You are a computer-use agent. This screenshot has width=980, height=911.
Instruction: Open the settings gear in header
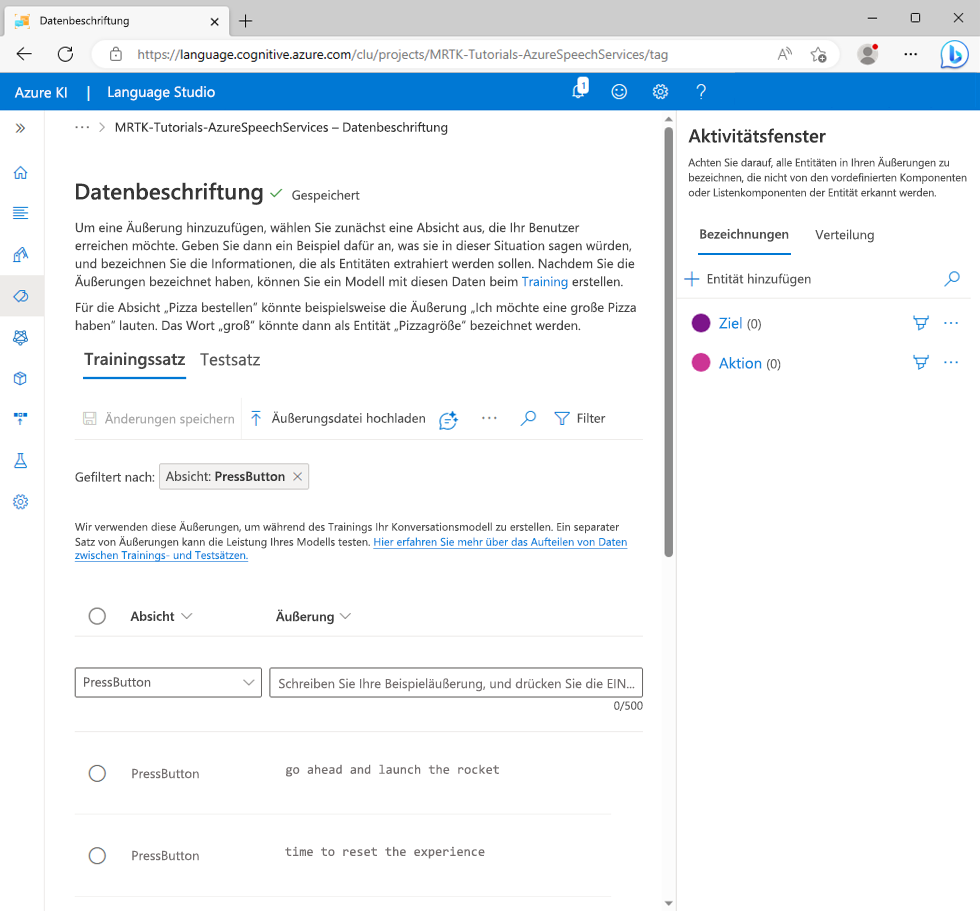click(660, 92)
